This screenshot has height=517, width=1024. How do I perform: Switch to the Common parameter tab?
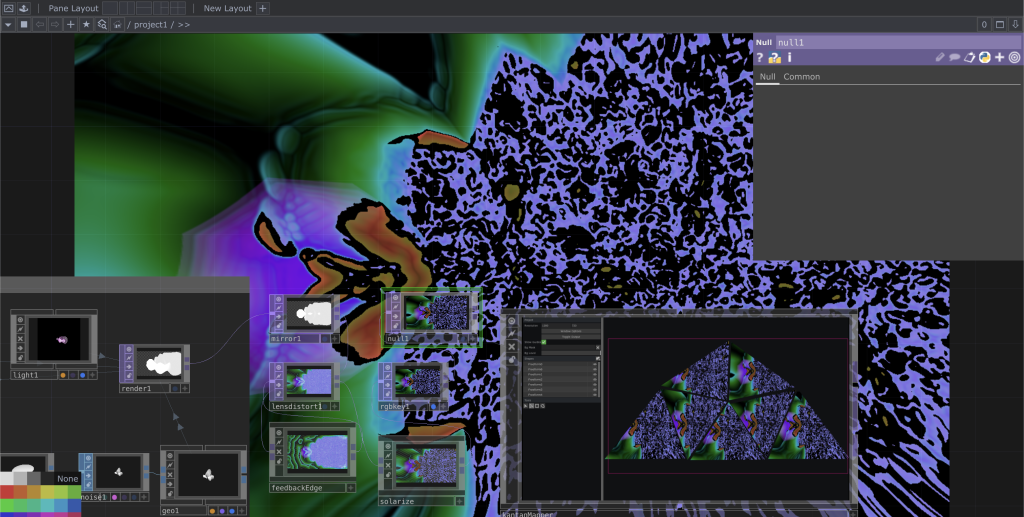coord(801,77)
